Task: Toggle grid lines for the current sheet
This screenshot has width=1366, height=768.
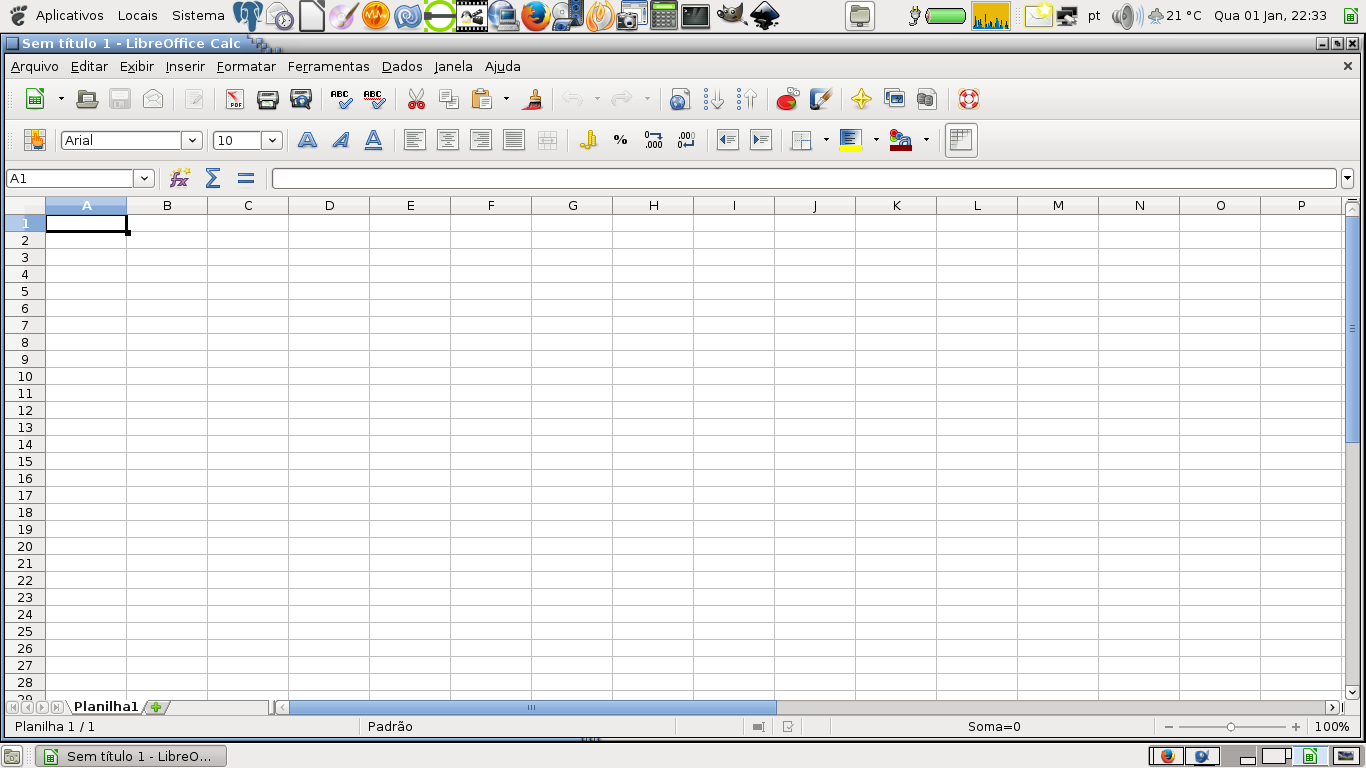Action: 961,140
